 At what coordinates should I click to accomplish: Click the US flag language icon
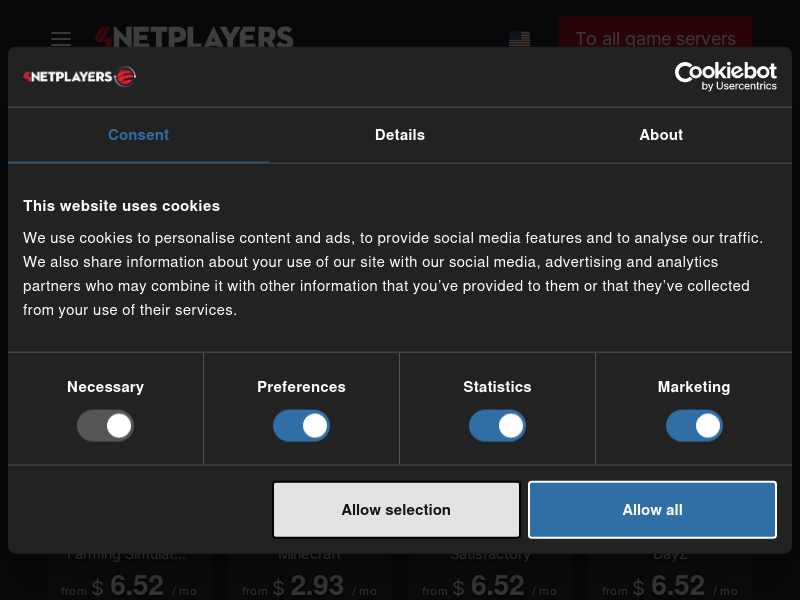519,39
